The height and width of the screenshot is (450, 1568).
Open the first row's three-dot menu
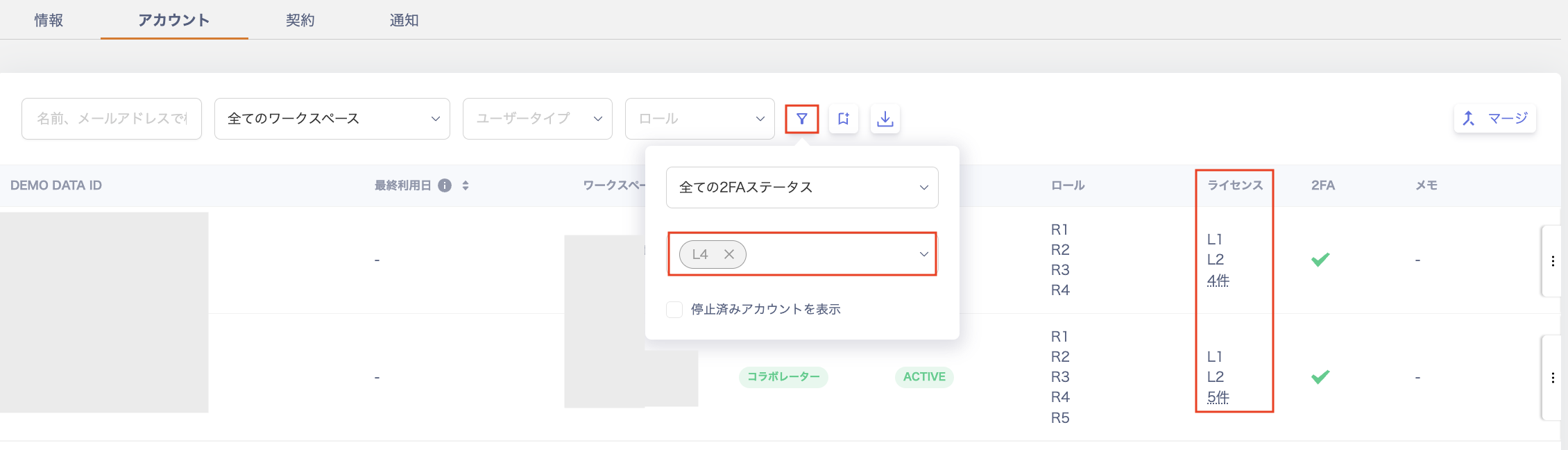(x=1553, y=261)
